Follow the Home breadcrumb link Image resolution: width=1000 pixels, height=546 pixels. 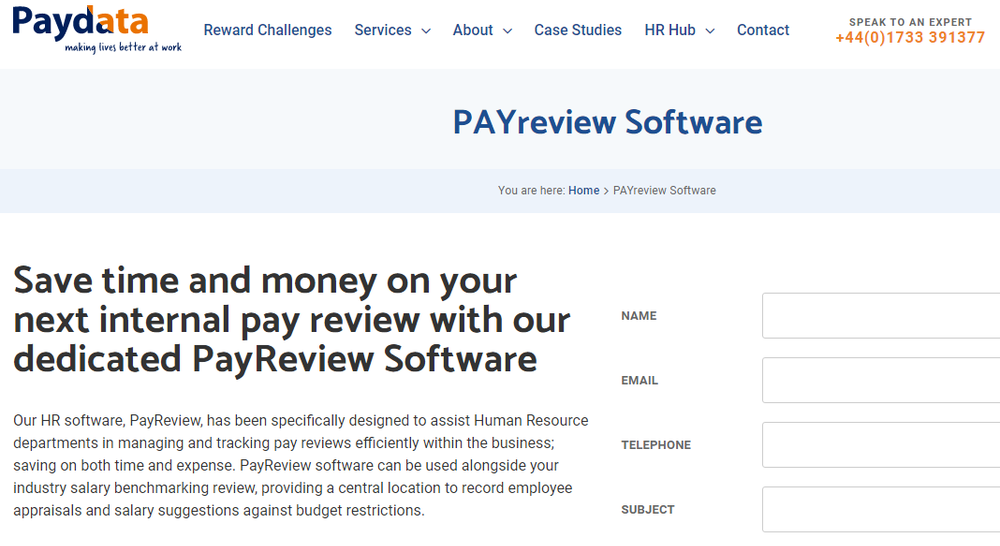584,190
